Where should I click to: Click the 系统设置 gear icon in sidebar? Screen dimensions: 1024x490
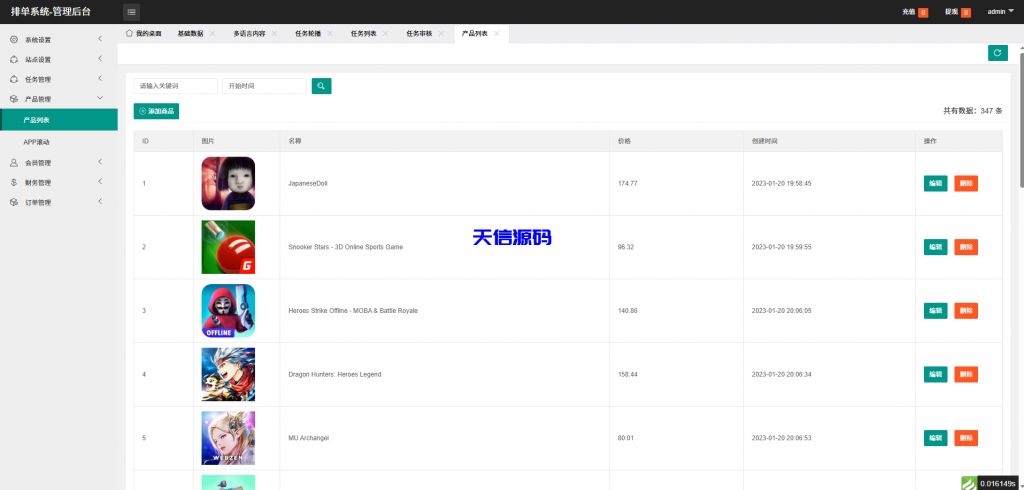[x=13, y=40]
